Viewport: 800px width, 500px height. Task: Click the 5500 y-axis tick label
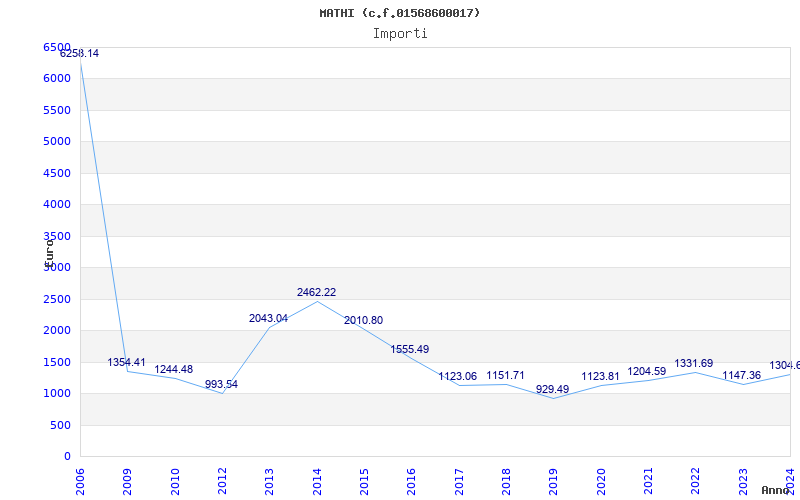point(57,110)
